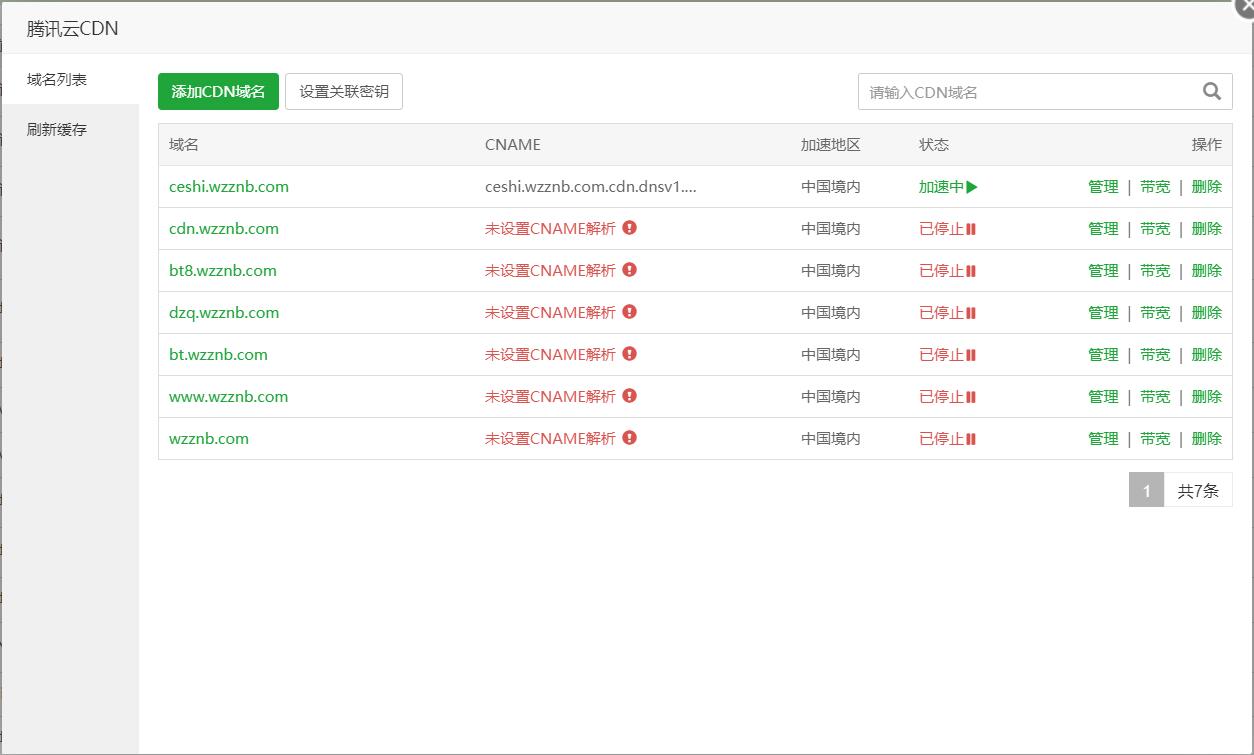Click 管理 for dzq.wzznb.com
This screenshot has height=755, width=1254.
pyautogui.click(x=1103, y=313)
